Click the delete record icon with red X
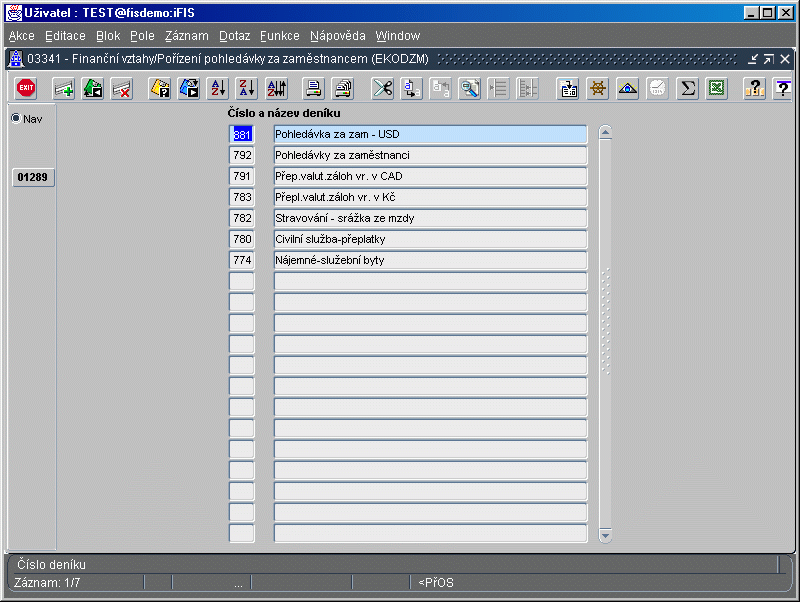Screen dimensions: 800x602 [122, 89]
